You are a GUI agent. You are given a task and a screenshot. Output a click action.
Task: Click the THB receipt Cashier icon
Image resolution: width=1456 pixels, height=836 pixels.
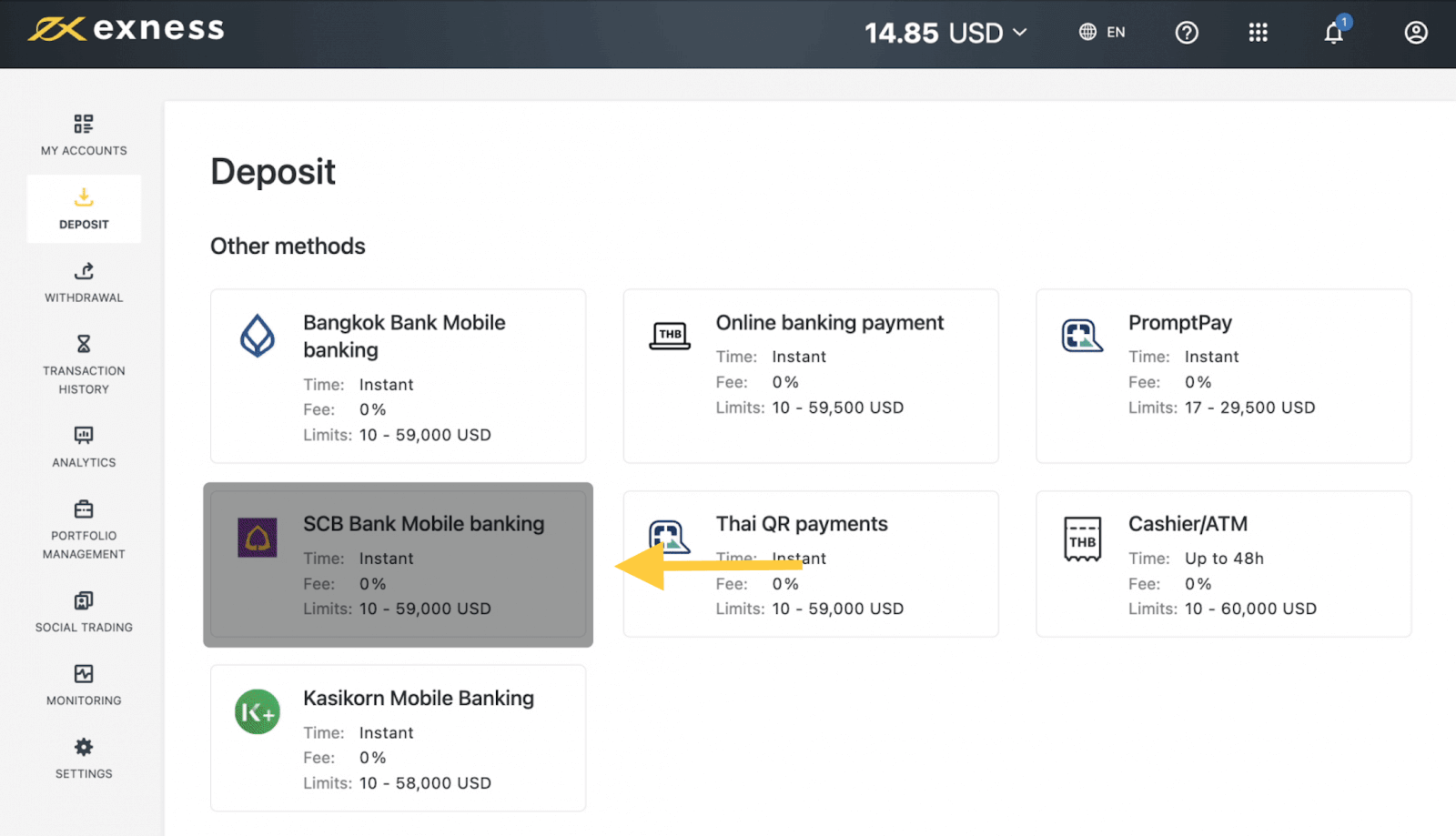(x=1083, y=539)
